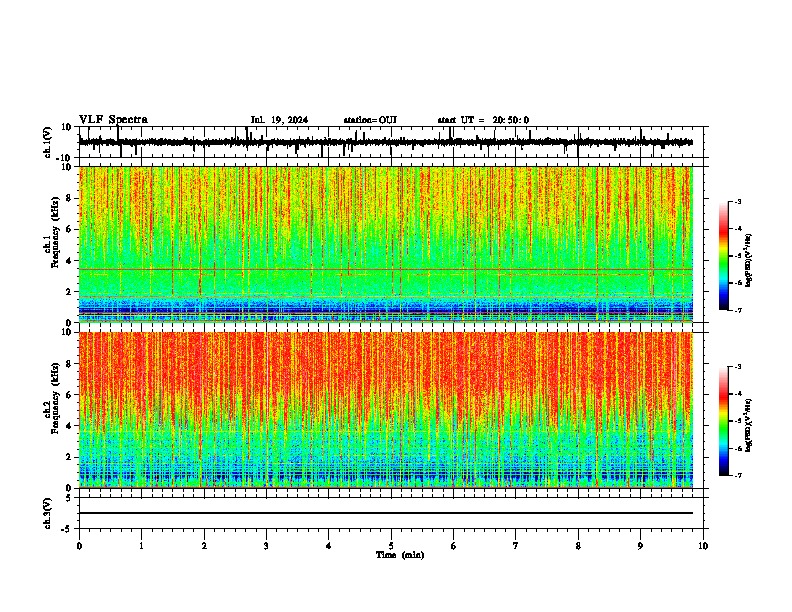Image resolution: width=792 pixels, height=612 pixels.
Task: Click the ch.2 color scale bar
Action: click(724, 421)
